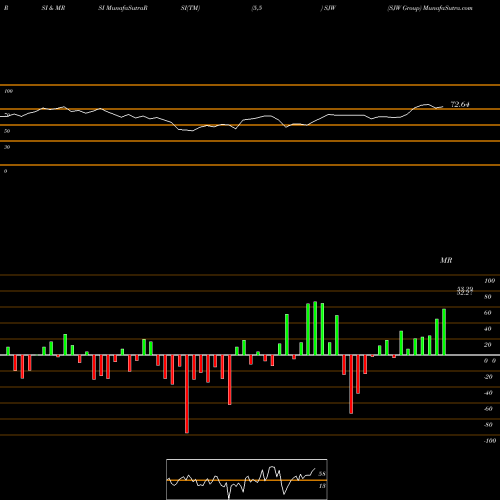Click the 20 label on MR axis

click(488, 345)
